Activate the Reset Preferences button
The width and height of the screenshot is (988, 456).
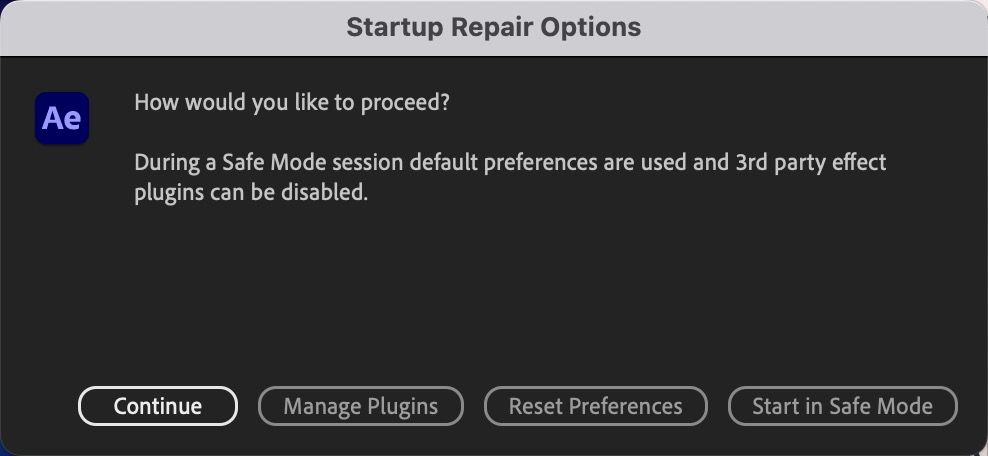pos(595,406)
